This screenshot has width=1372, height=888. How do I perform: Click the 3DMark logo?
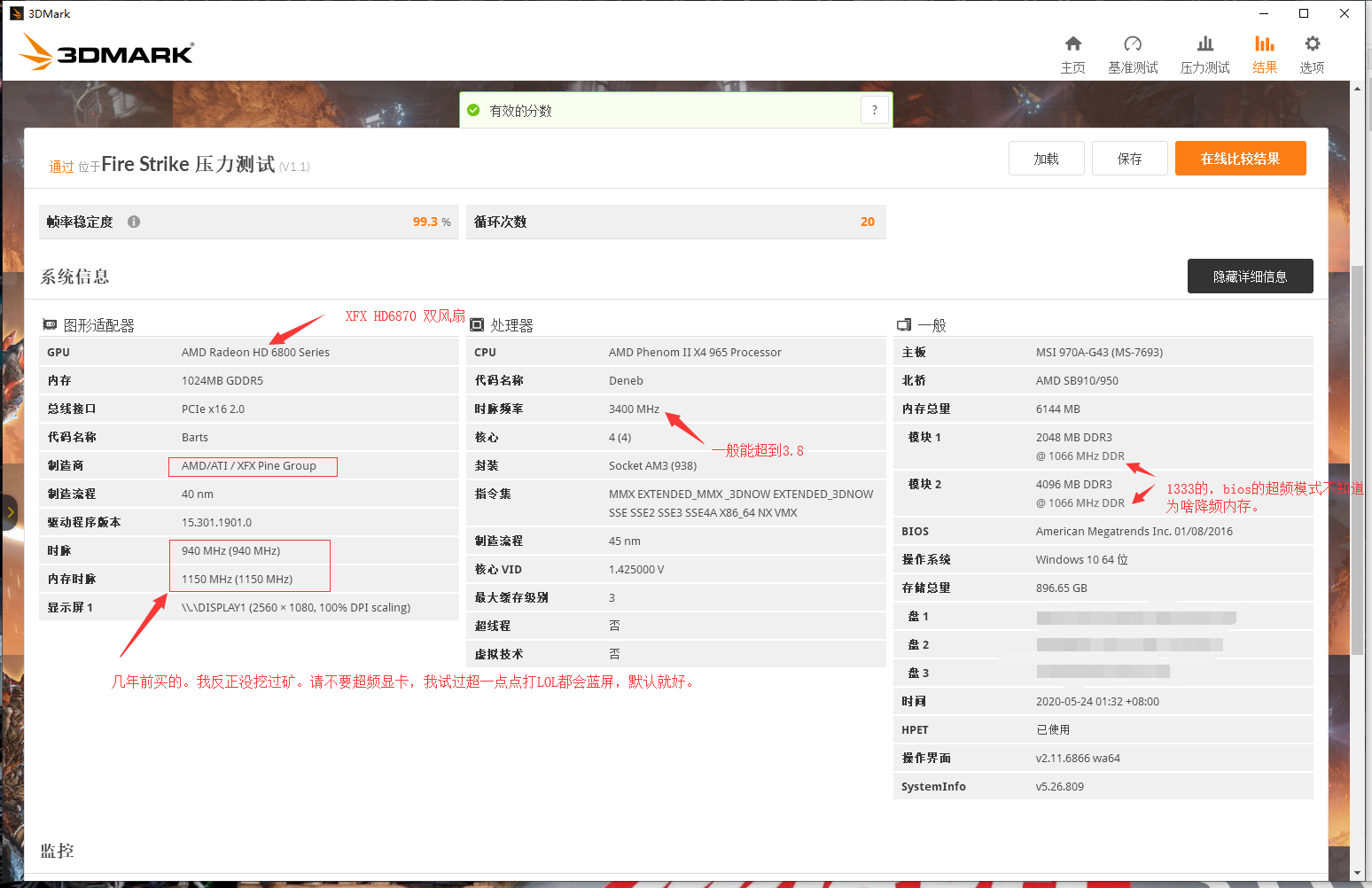pyautogui.click(x=106, y=51)
